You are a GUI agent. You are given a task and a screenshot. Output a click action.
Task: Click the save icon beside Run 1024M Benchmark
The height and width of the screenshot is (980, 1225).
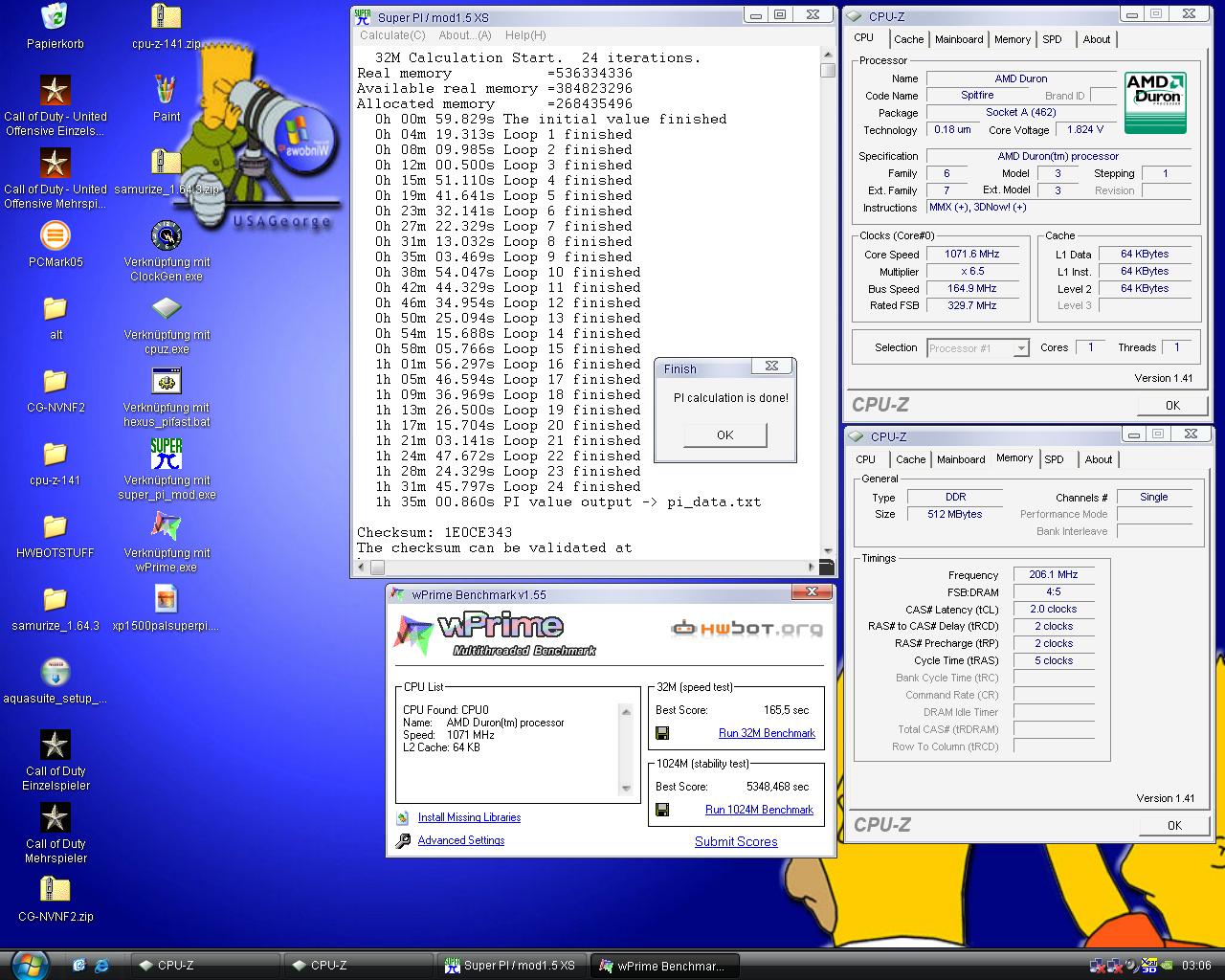tap(661, 810)
